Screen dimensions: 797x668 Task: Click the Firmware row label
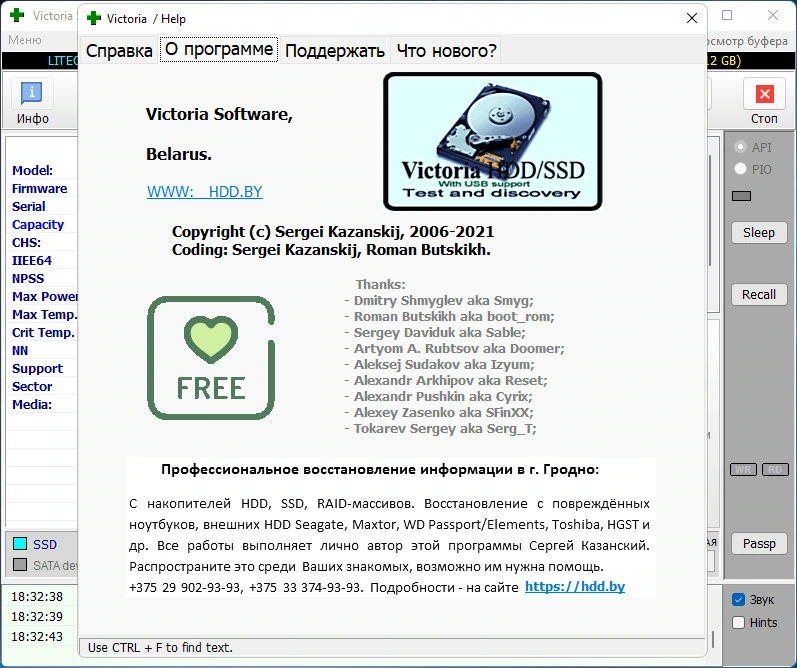(x=40, y=189)
